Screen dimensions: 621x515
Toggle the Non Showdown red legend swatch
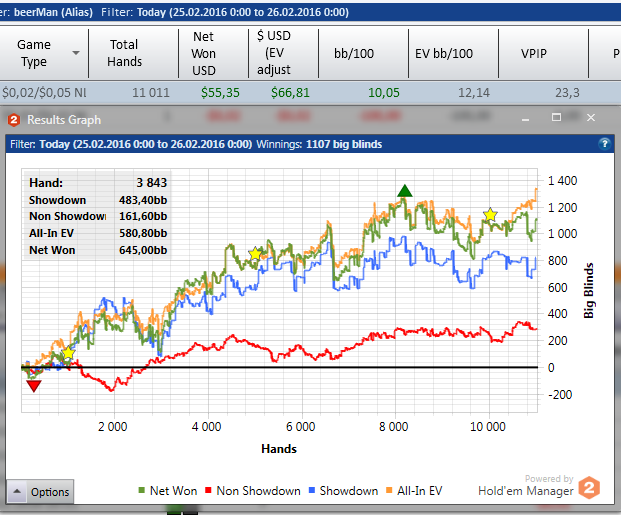[208, 490]
